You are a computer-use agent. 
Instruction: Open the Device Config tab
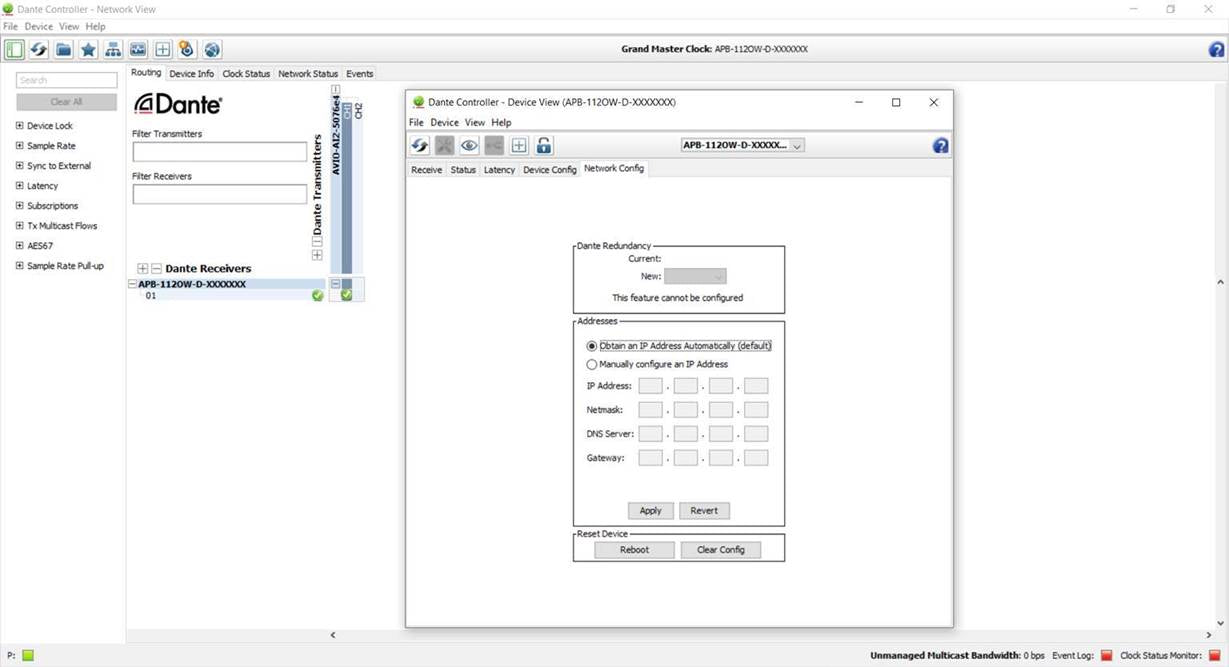point(549,170)
